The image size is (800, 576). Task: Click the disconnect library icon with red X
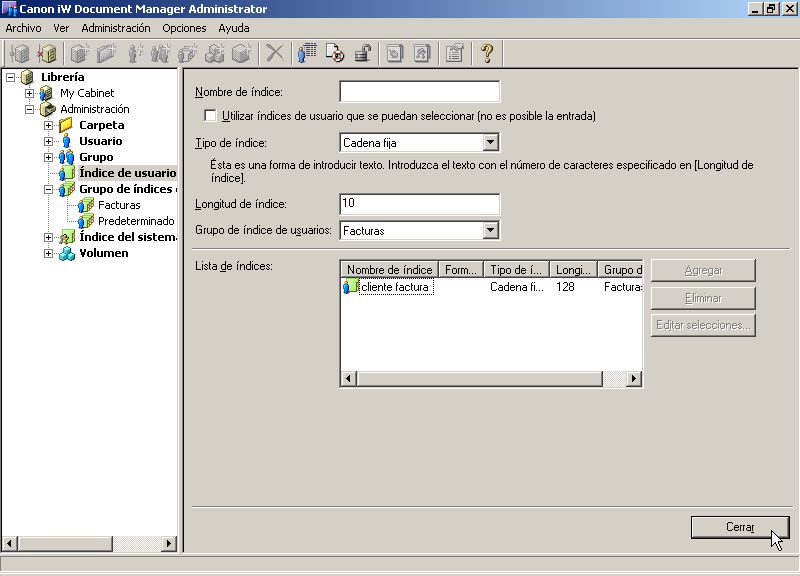(x=46, y=53)
